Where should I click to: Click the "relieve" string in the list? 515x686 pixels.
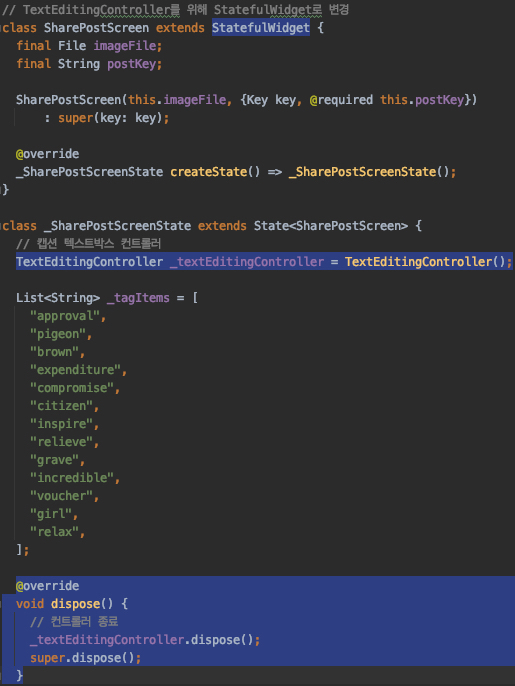pos(61,441)
